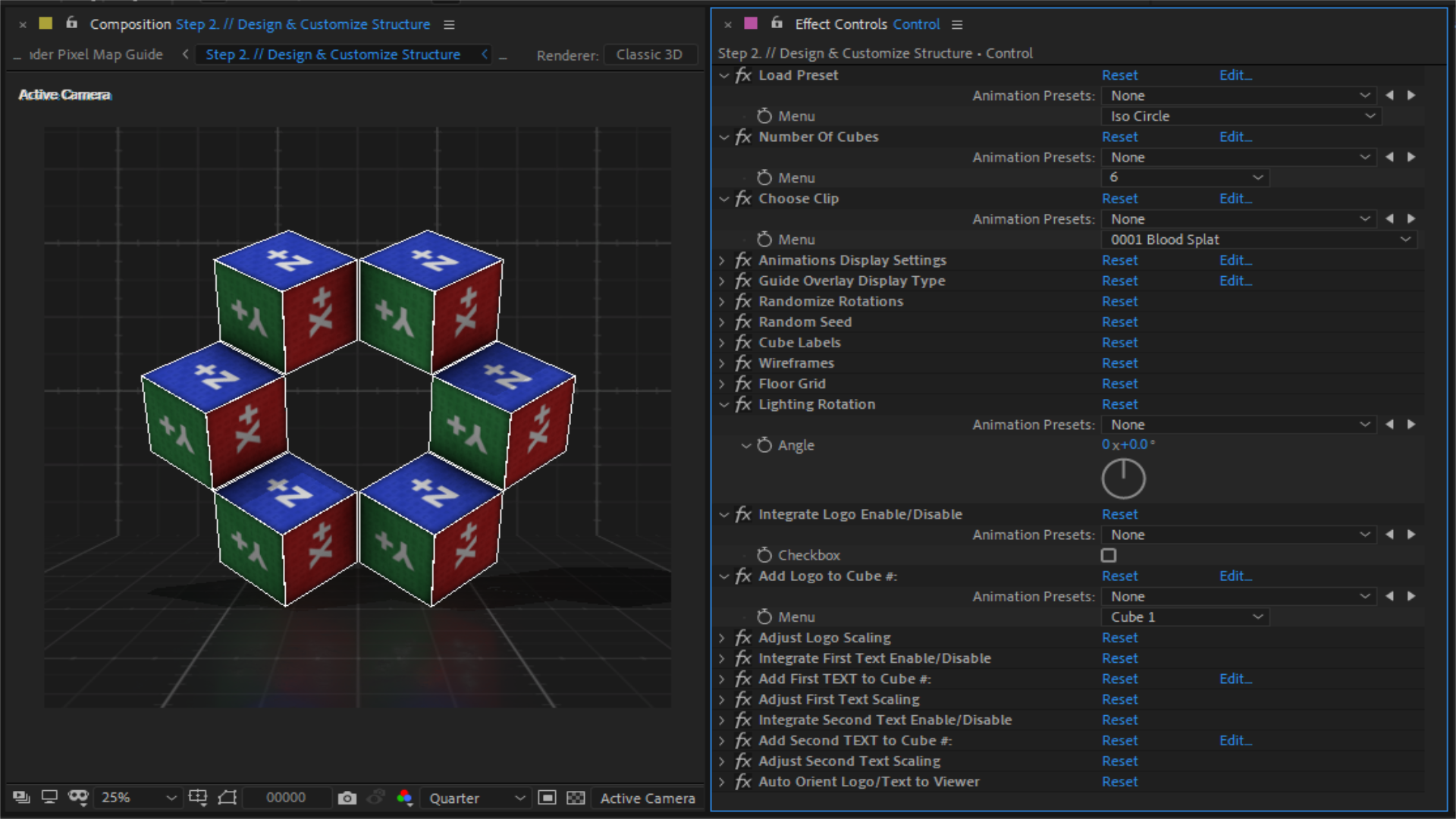Enable the Integrate Logo checkbox
1456x819 pixels.
[1109, 555]
